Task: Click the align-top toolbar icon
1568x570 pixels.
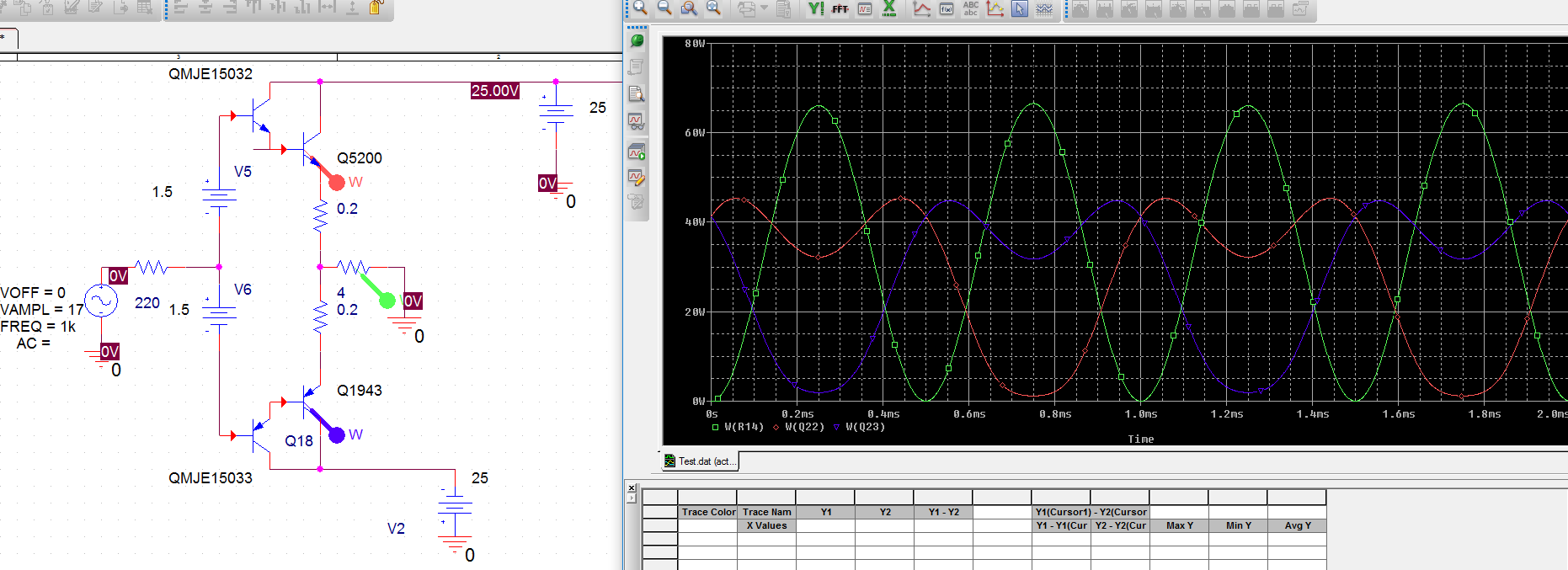Action: (253, 7)
